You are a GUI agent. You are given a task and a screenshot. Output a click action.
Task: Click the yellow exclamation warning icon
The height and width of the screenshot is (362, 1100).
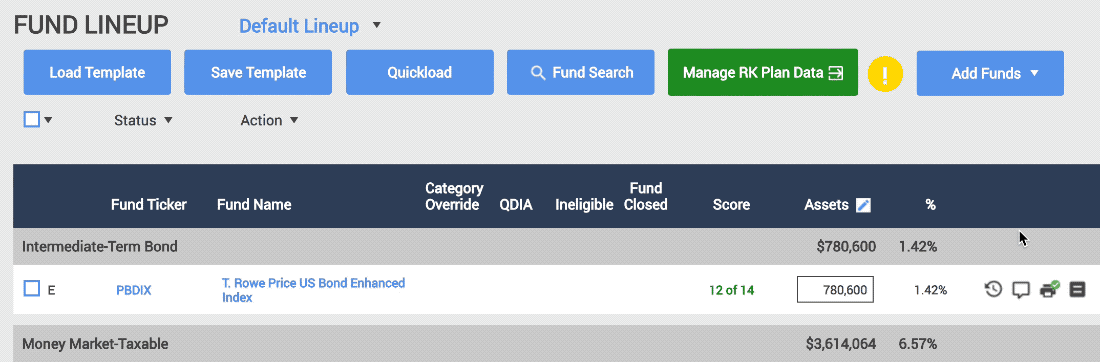coord(885,74)
